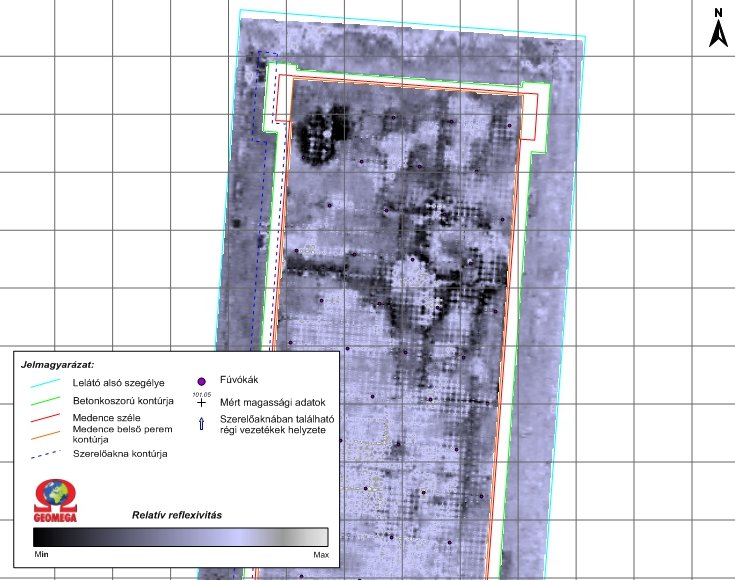Viewport: 735px width, 580px height.
Task: Click the 'Relatív reflexivitás' title
Action: (177, 515)
